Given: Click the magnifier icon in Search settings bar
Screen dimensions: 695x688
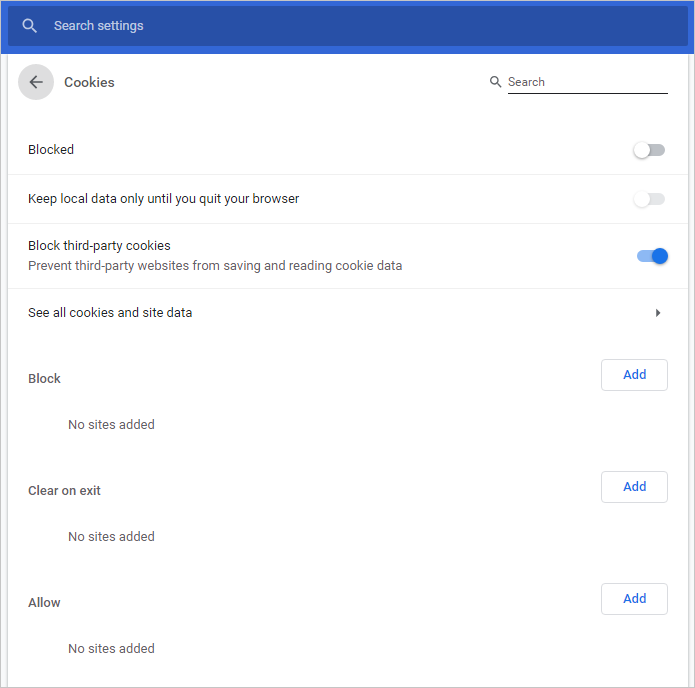Looking at the screenshot, I should point(30,26).
